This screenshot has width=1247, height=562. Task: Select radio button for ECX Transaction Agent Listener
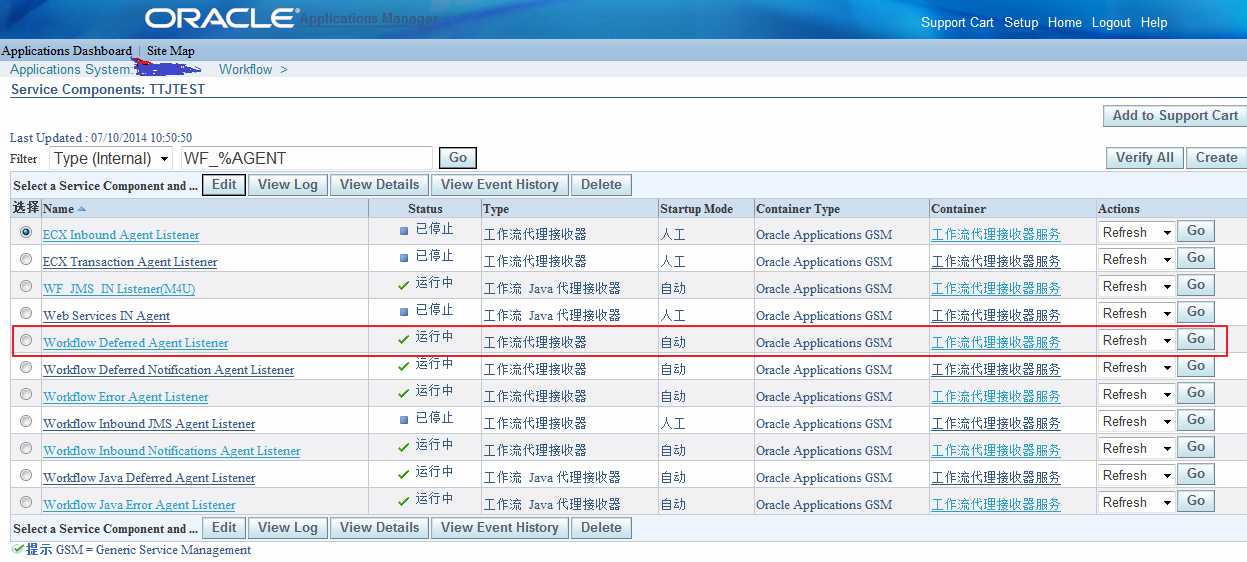(26, 259)
